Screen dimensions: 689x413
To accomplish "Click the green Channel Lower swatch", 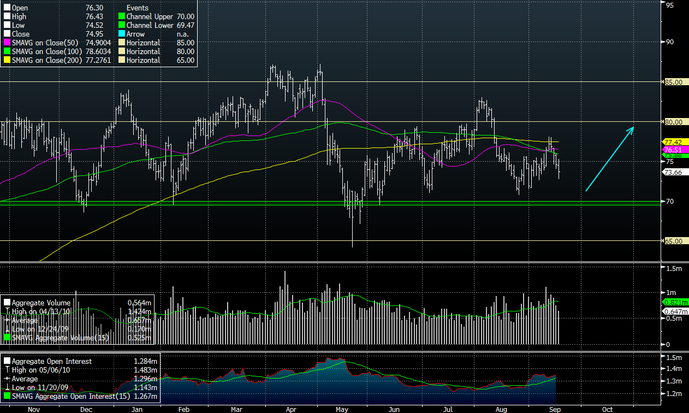I will click(x=122, y=25).
